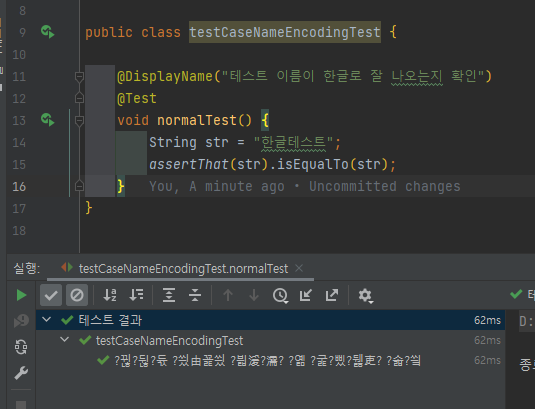Screen dimensions: 535x409
Task: Click the "한글테스트" string literal
Action: click(293, 142)
